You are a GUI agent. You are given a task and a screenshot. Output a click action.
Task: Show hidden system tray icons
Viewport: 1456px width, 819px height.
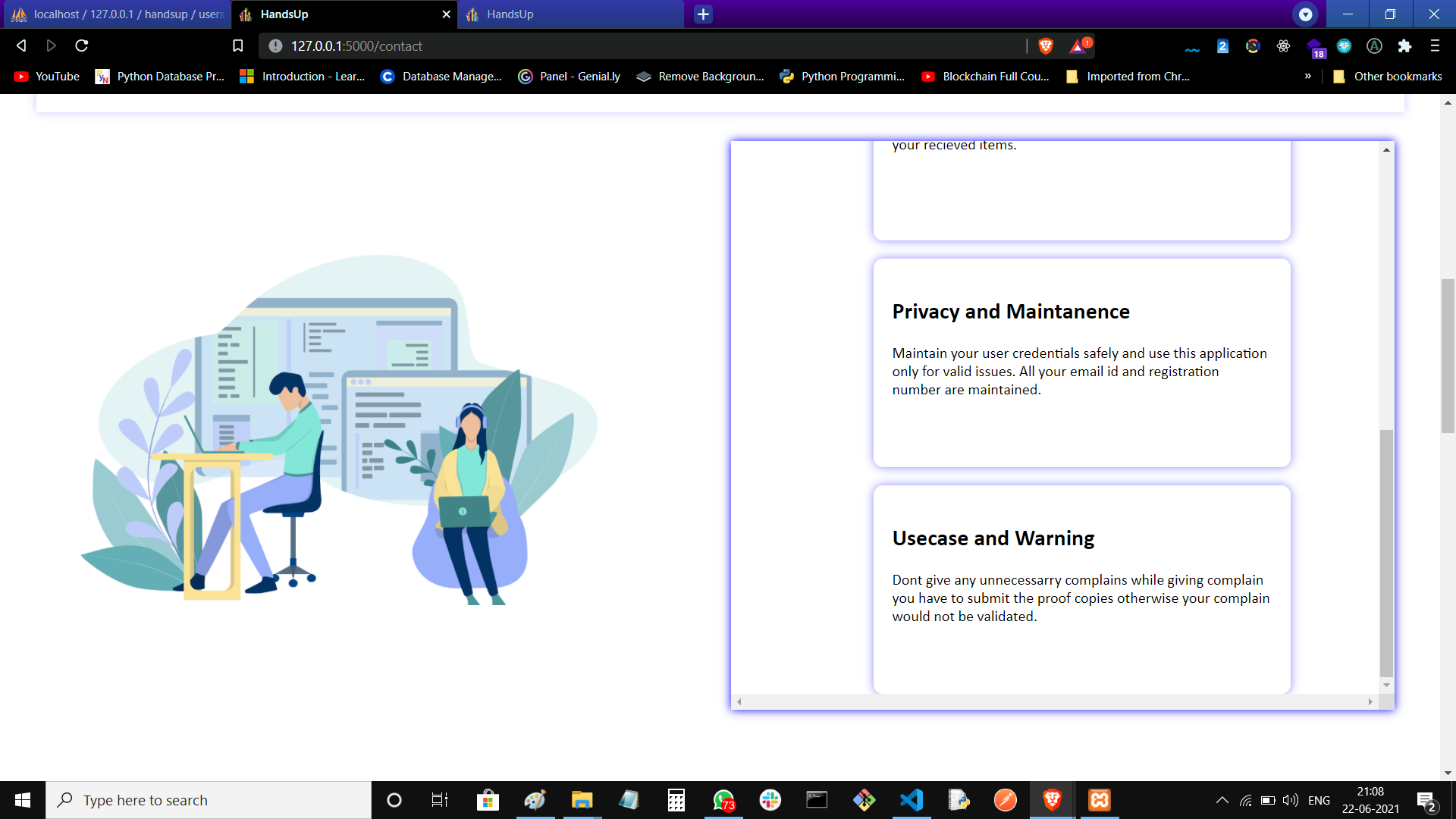tap(1222, 800)
